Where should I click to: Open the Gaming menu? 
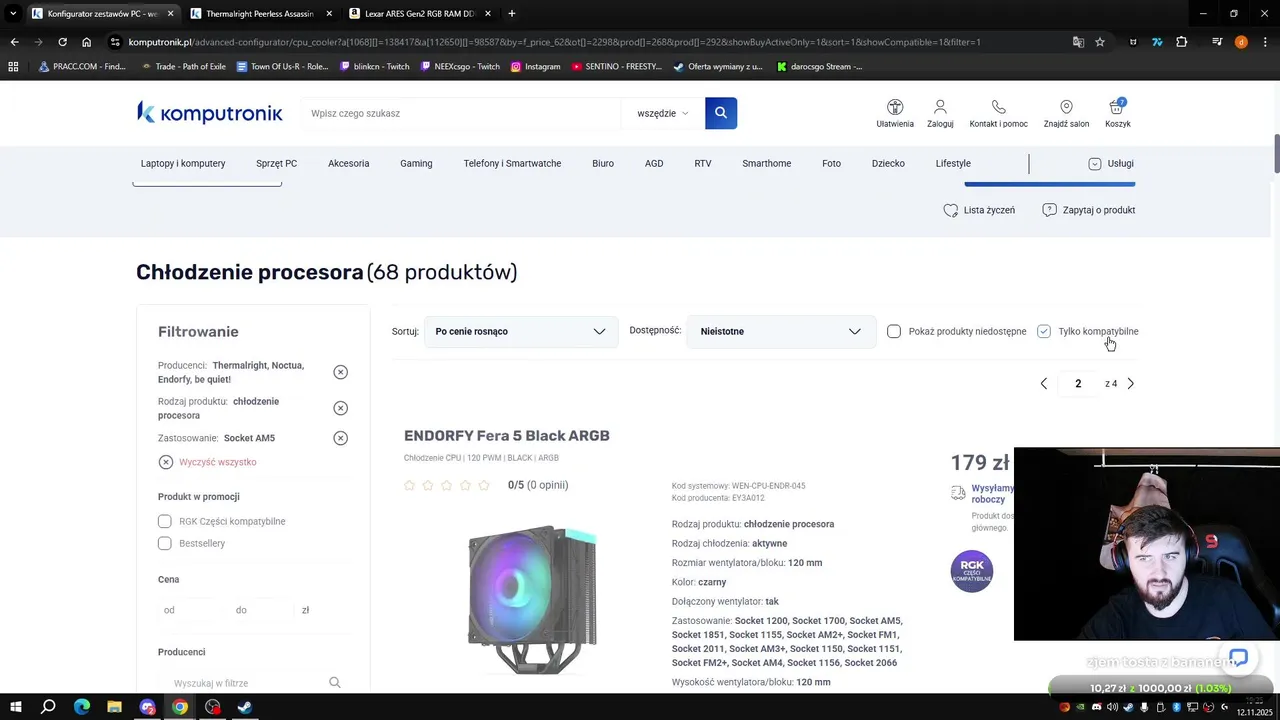click(x=416, y=163)
